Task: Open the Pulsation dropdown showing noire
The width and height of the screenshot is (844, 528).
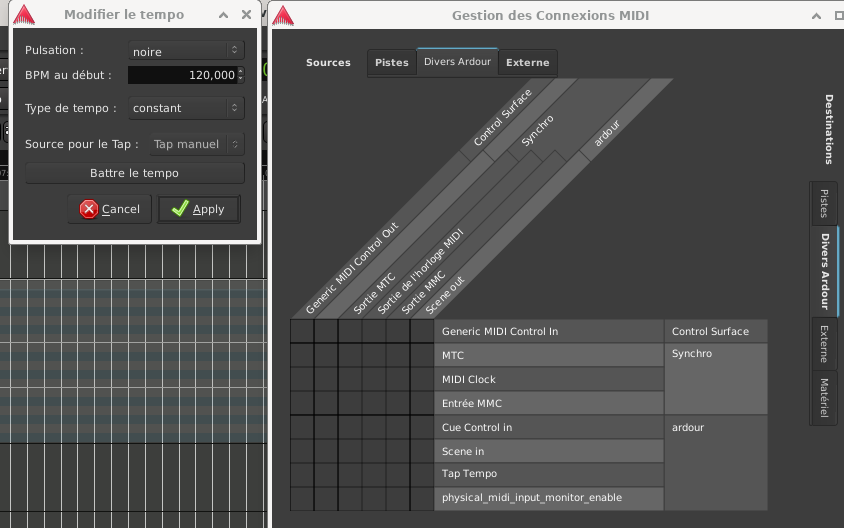Action: pos(186,51)
